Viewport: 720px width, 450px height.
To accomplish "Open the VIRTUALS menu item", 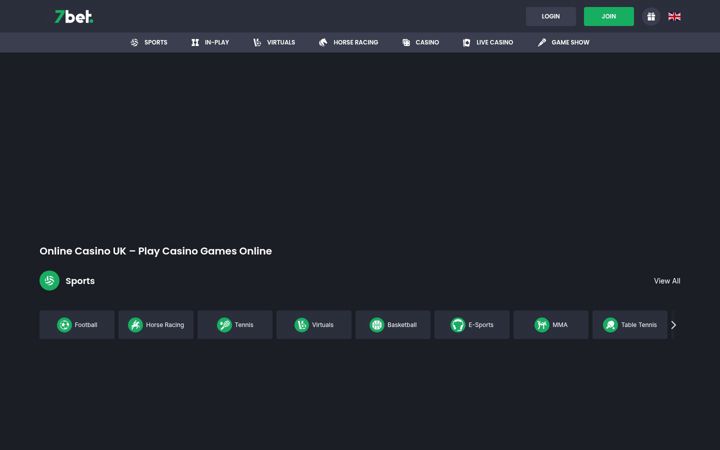I will pyautogui.click(x=274, y=42).
